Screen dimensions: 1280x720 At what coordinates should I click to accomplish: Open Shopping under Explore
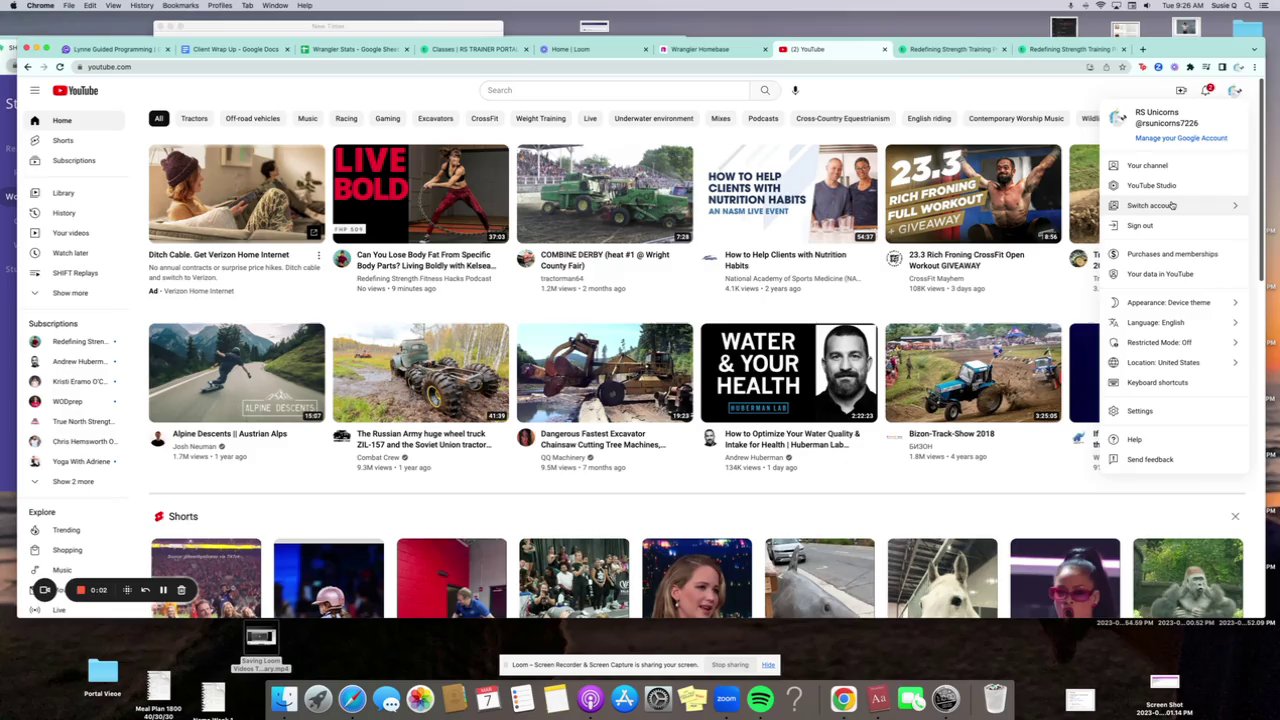[76, 549]
